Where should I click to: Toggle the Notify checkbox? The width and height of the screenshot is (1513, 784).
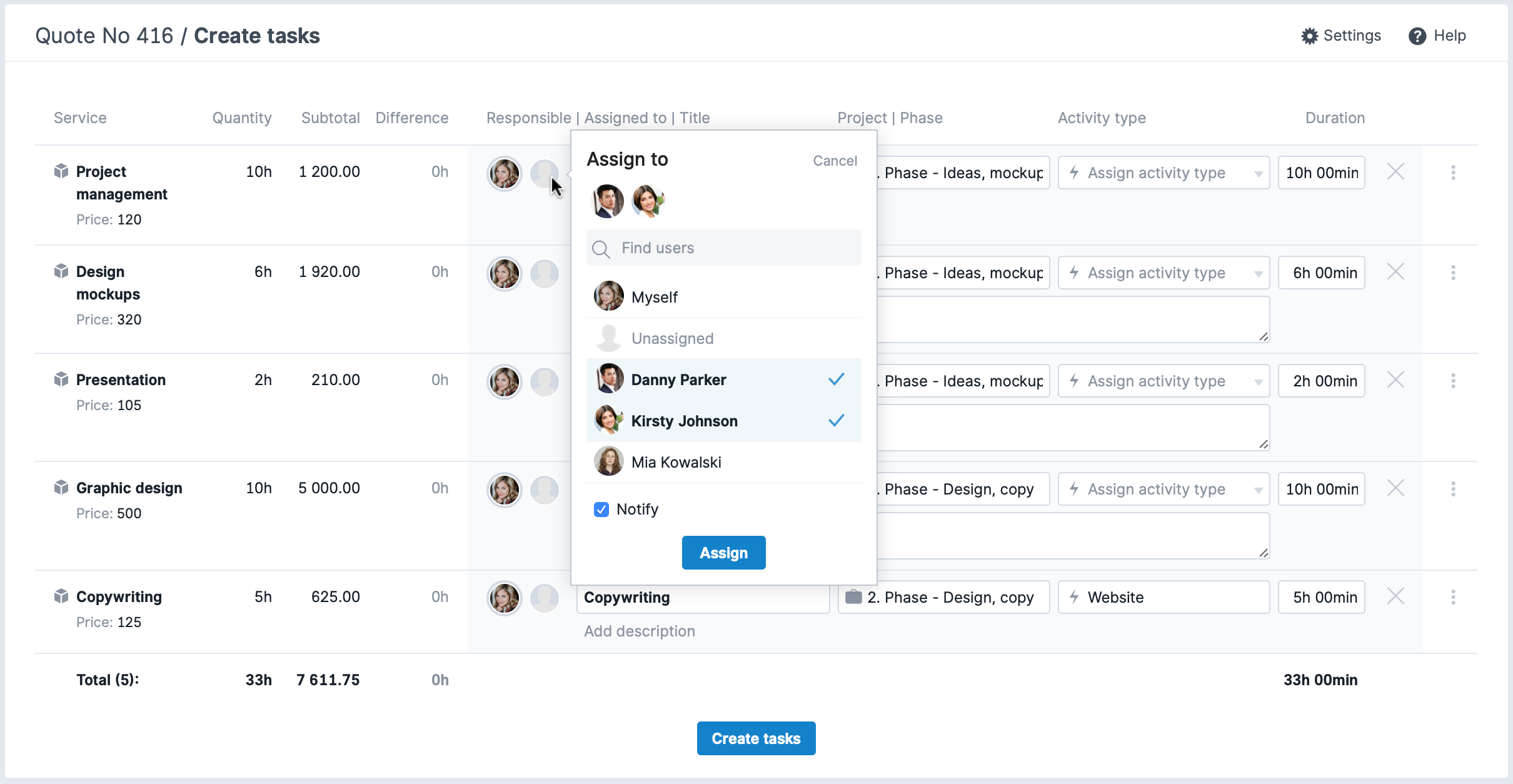click(601, 510)
